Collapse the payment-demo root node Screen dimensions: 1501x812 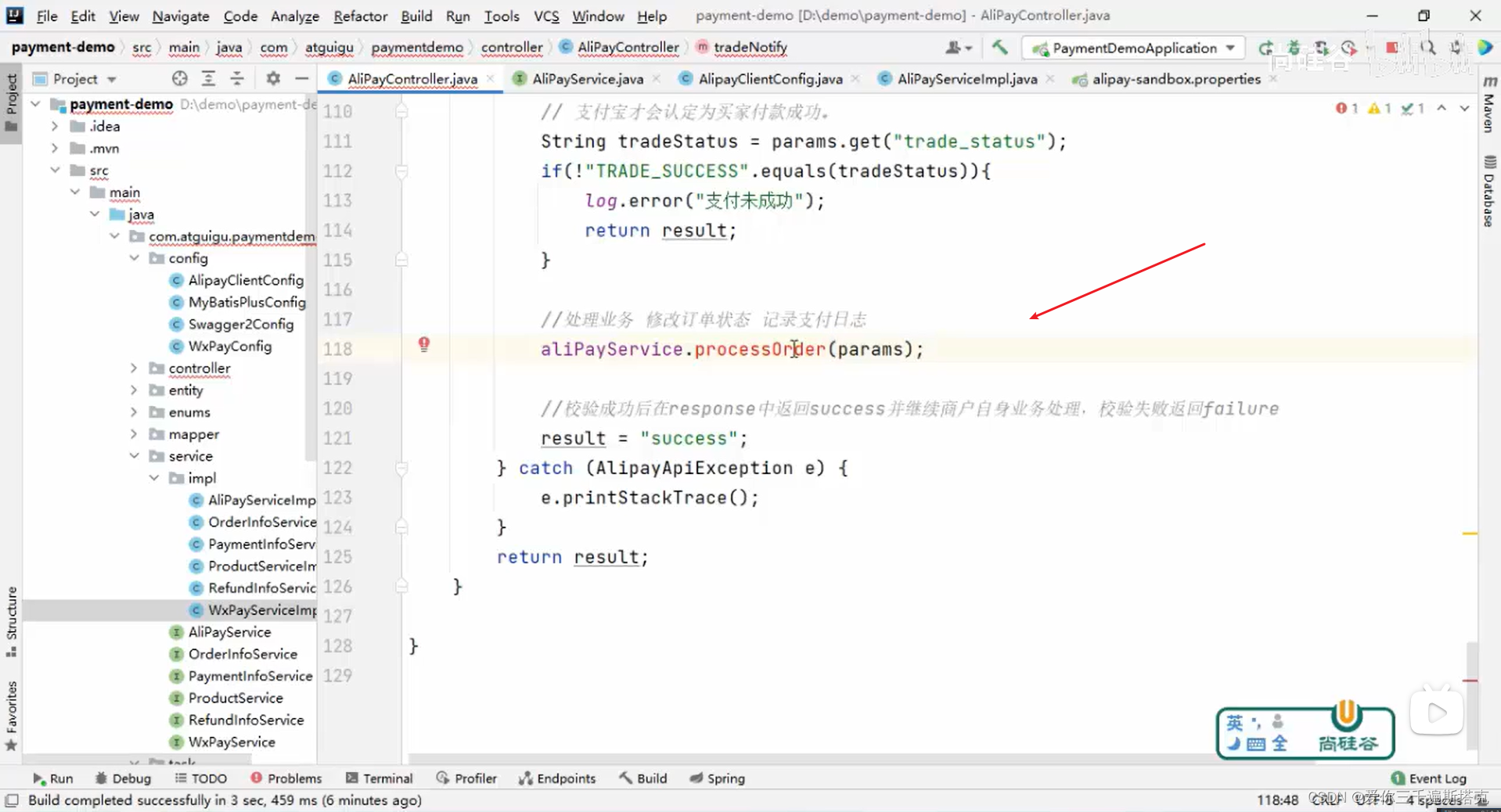coord(36,103)
